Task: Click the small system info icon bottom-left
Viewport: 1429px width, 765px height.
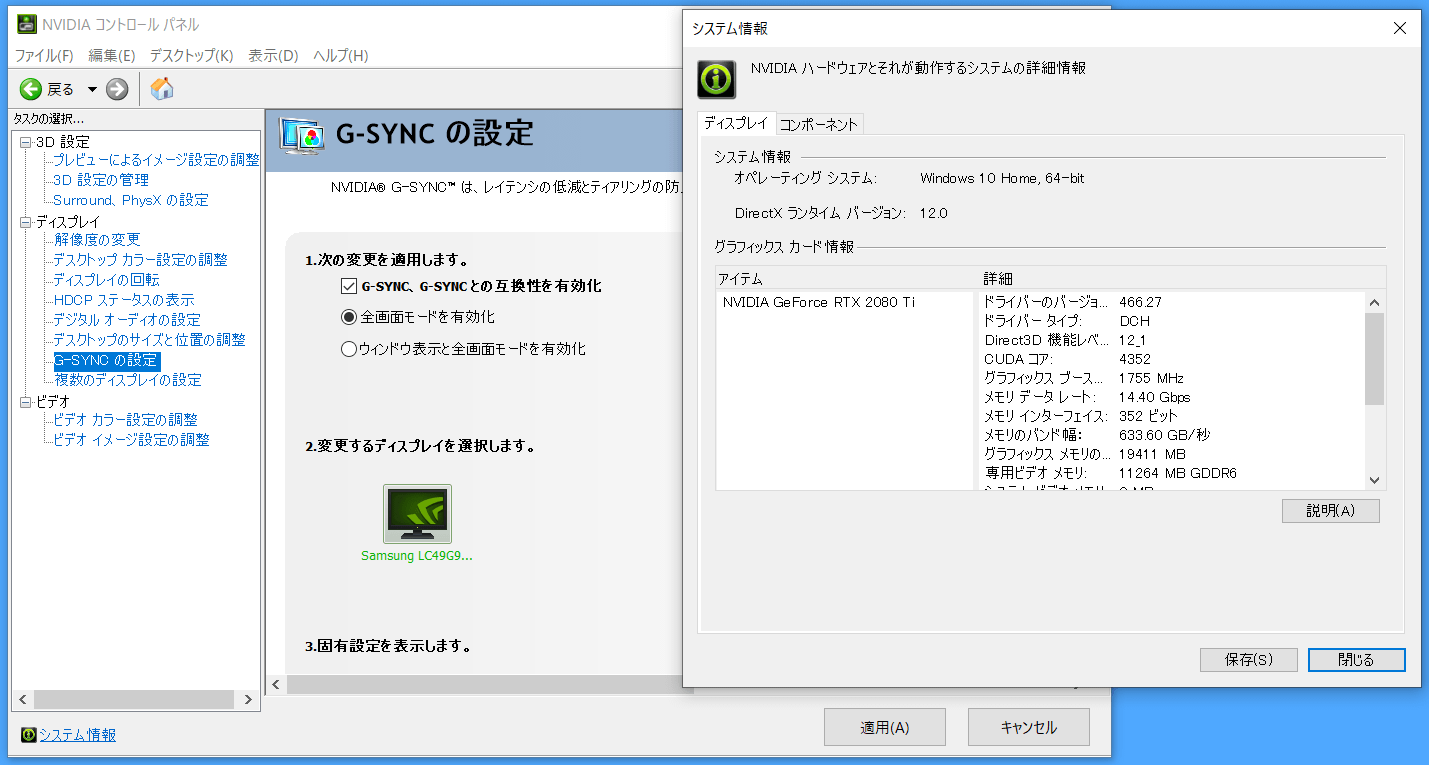Action: tap(28, 735)
